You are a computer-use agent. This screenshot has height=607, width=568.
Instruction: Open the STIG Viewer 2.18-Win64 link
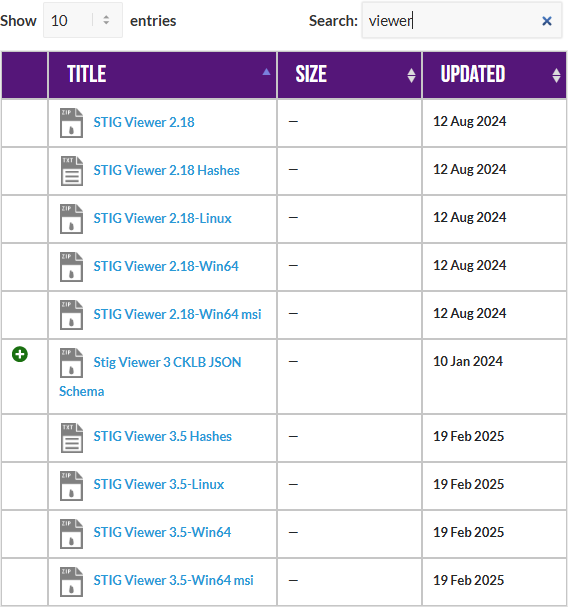tap(166, 266)
